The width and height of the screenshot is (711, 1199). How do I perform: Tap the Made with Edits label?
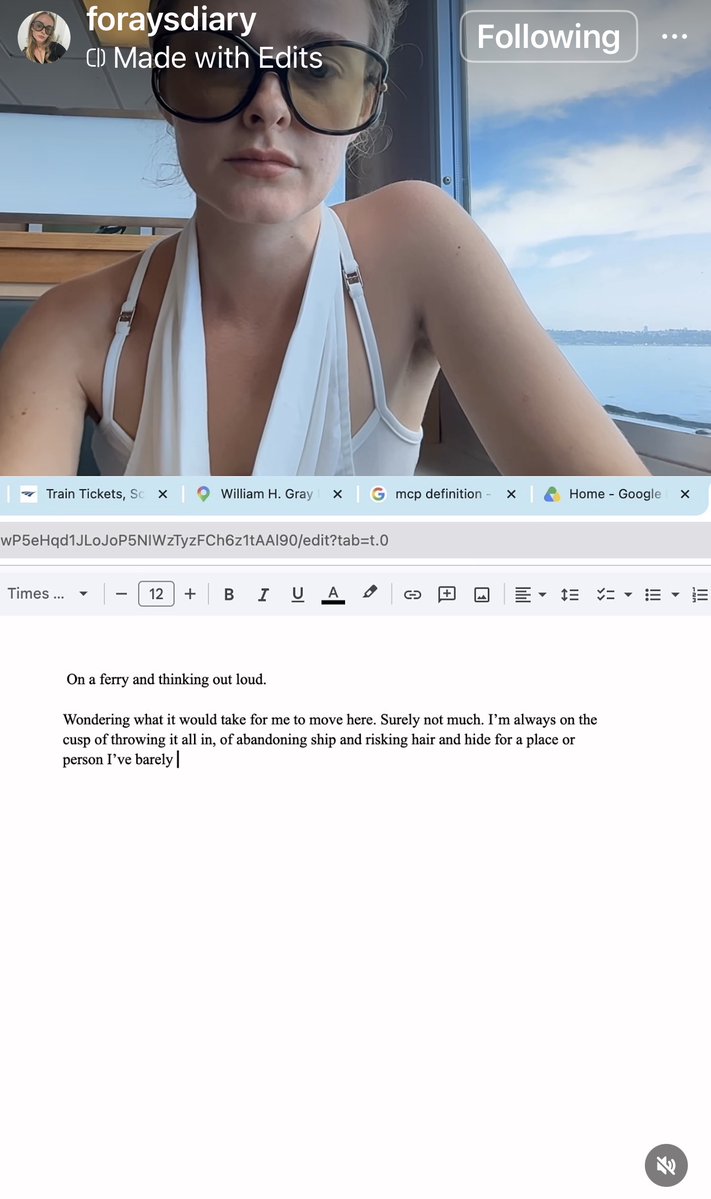(204, 58)
